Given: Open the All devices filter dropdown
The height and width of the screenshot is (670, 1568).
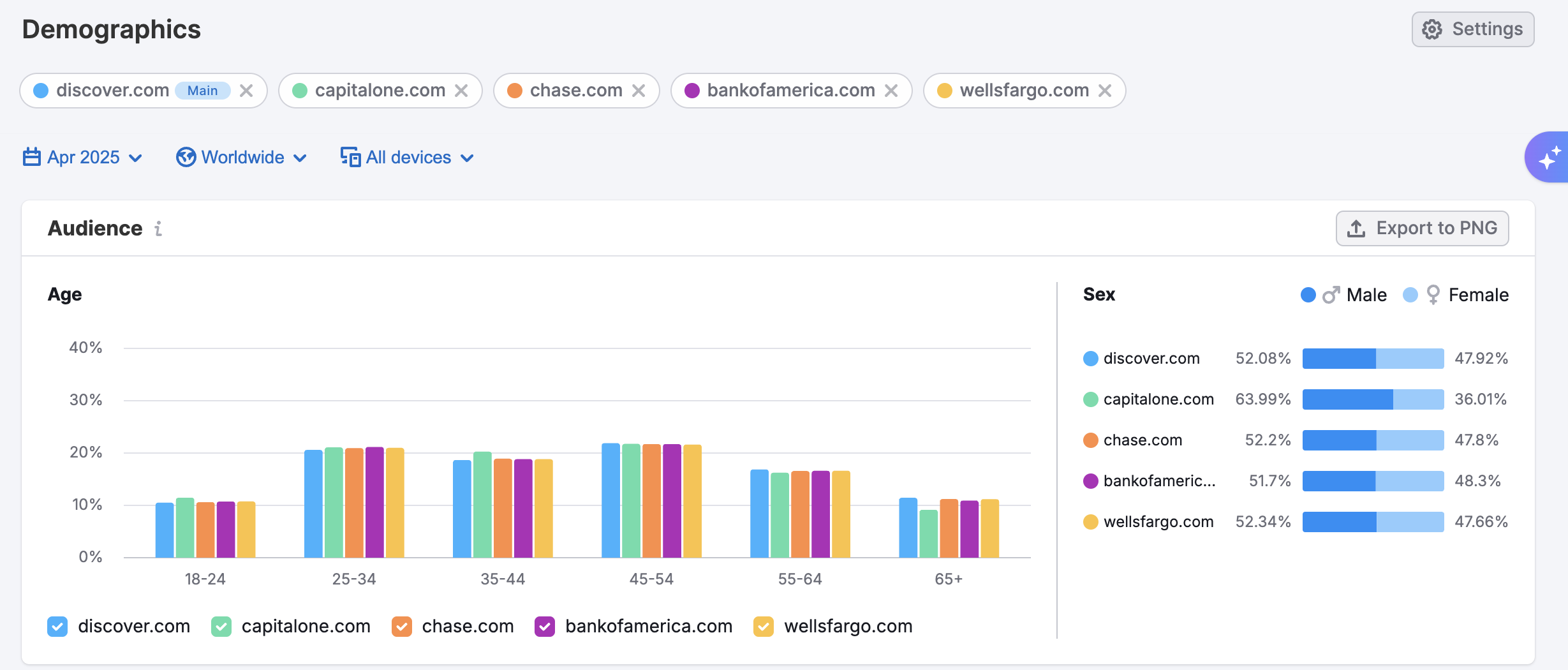Looking at the screenshot, I should point(408,157).
